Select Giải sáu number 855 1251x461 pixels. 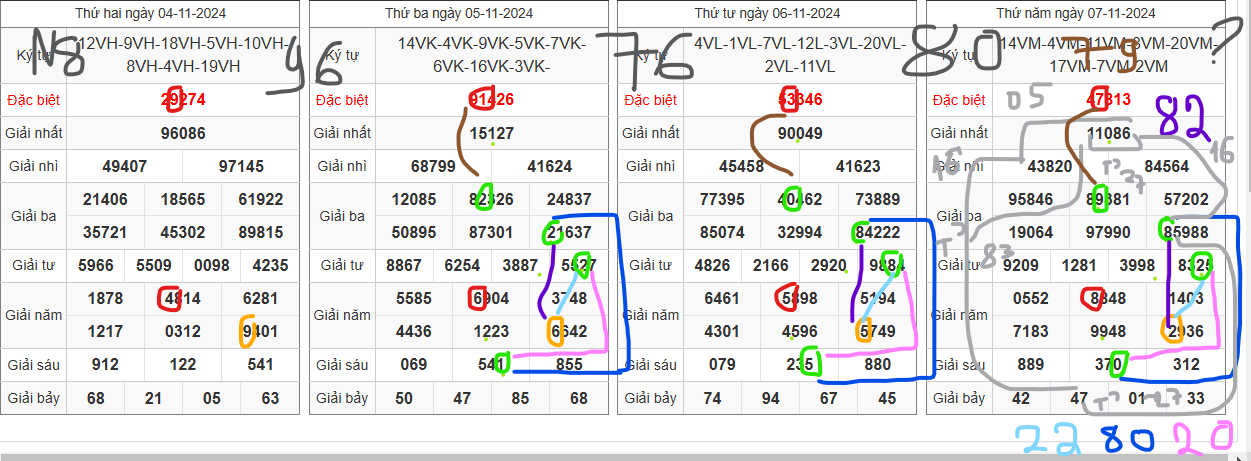[x=569, y=365]
